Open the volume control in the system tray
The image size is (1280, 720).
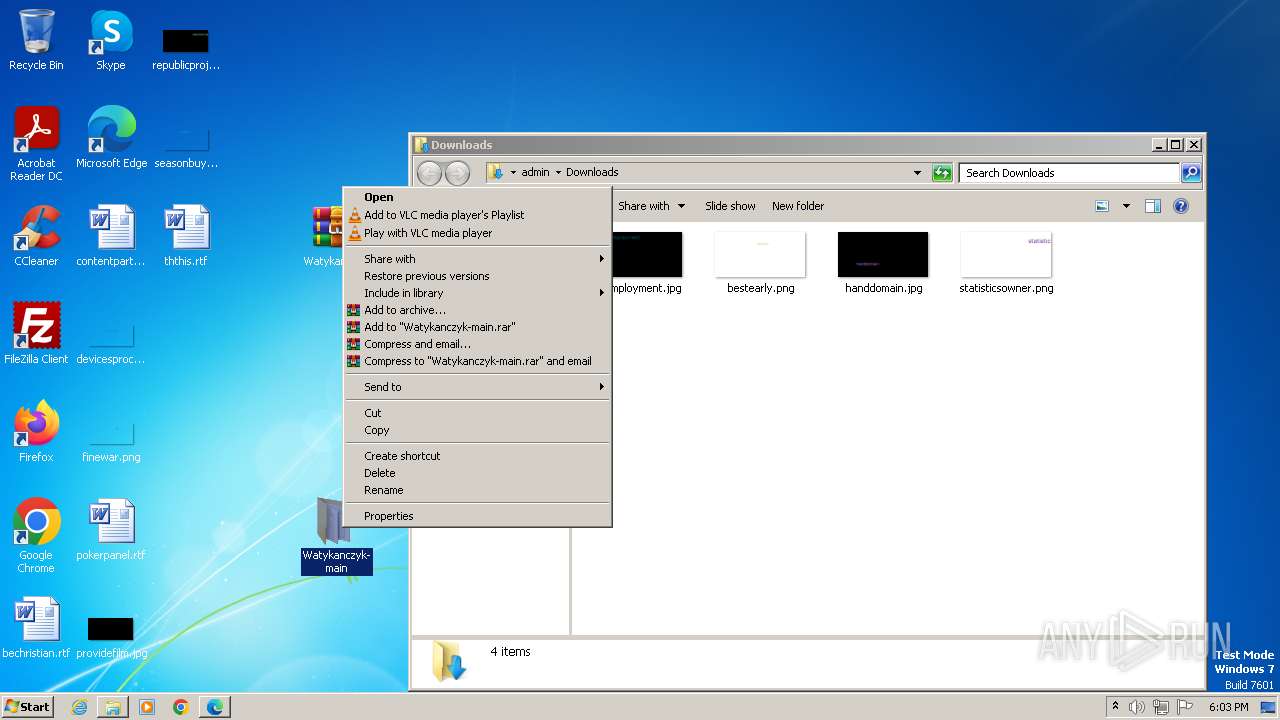pyautogui.click(x=1137, y=707)
